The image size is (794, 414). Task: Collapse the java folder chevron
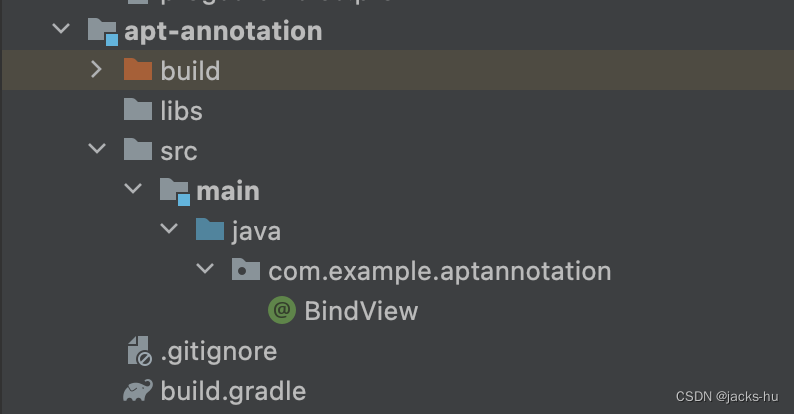(169, 229)
